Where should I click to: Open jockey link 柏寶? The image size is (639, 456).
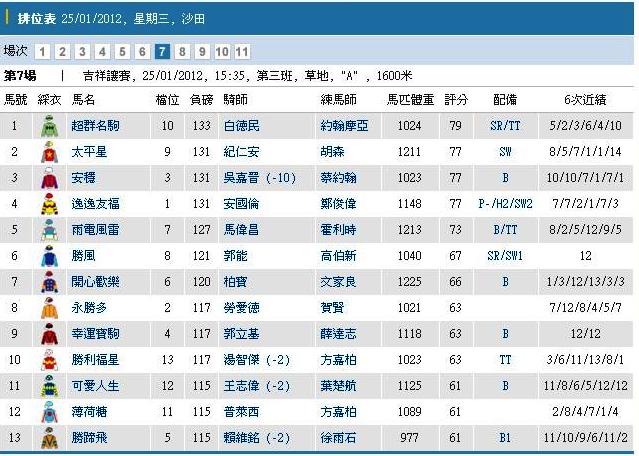coord(235,283)
